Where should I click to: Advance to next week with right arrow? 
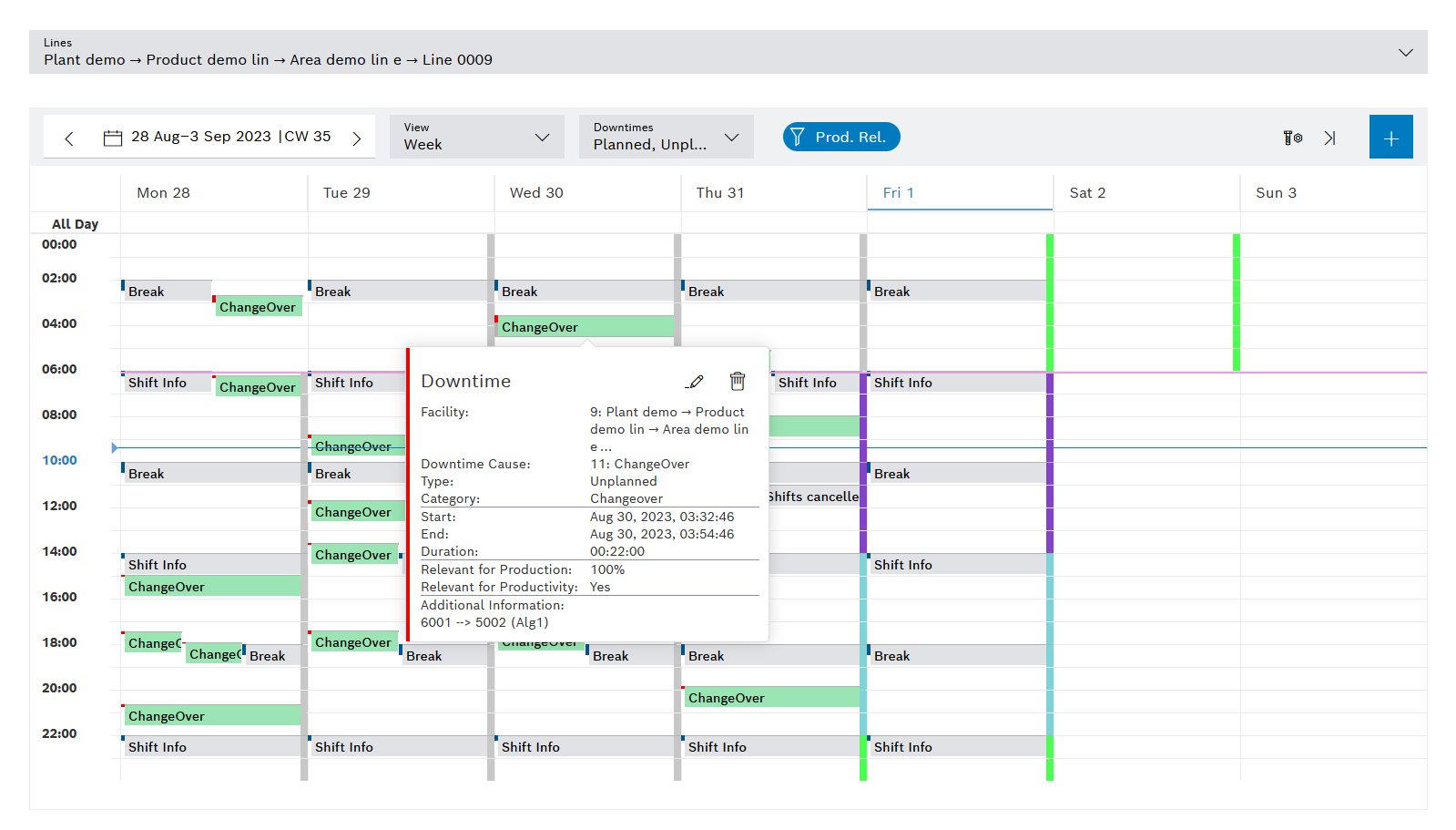tap(357, 138)
